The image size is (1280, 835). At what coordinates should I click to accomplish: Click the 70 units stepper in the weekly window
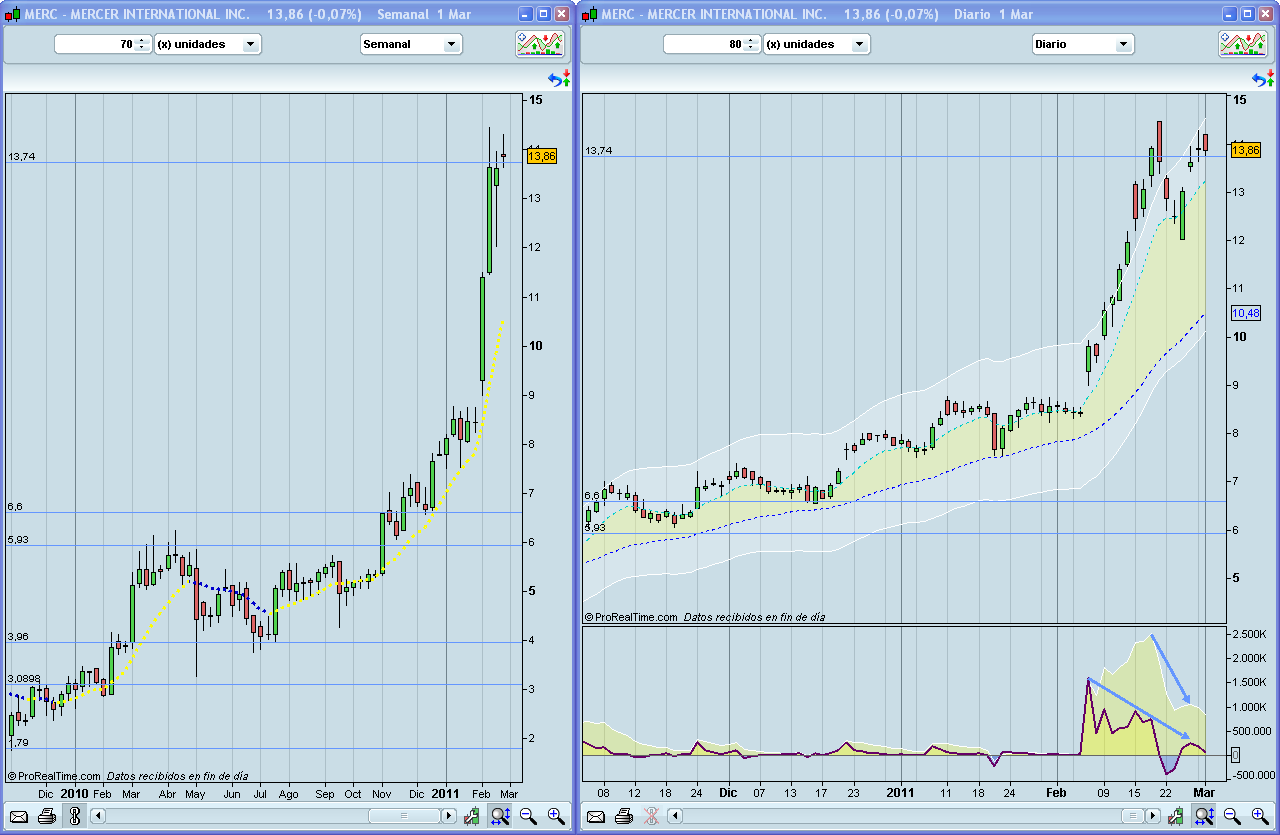coord(142,44)
